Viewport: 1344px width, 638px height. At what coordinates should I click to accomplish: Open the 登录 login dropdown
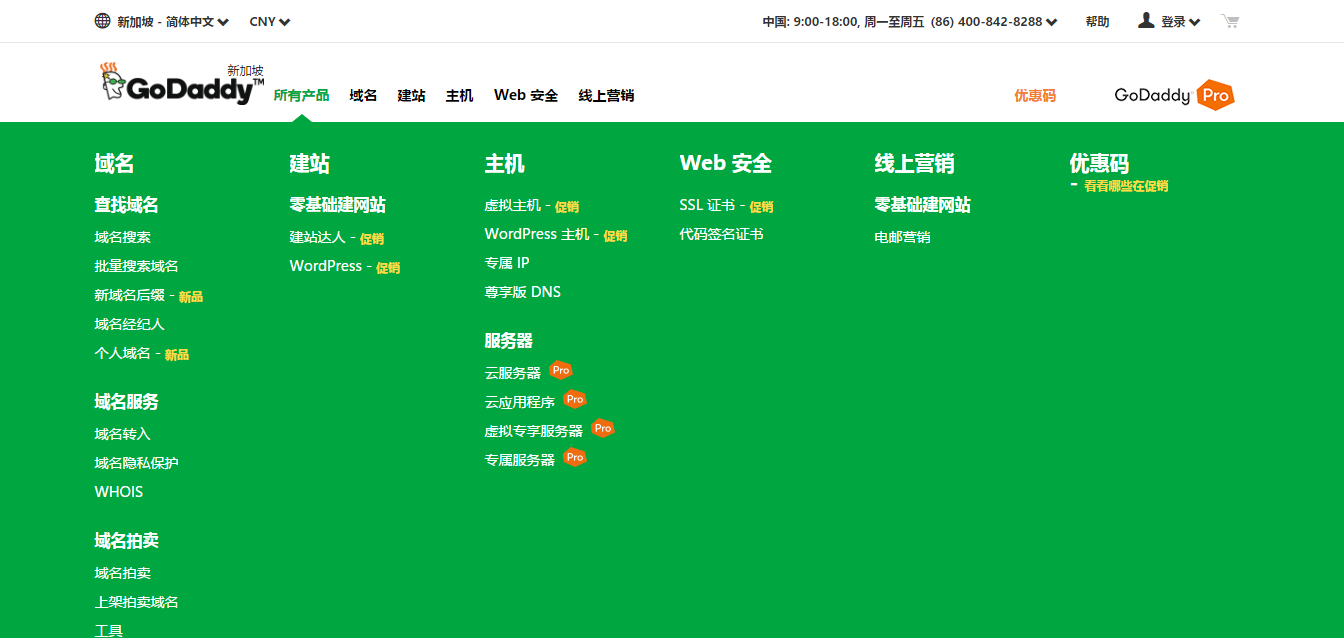1180,22
